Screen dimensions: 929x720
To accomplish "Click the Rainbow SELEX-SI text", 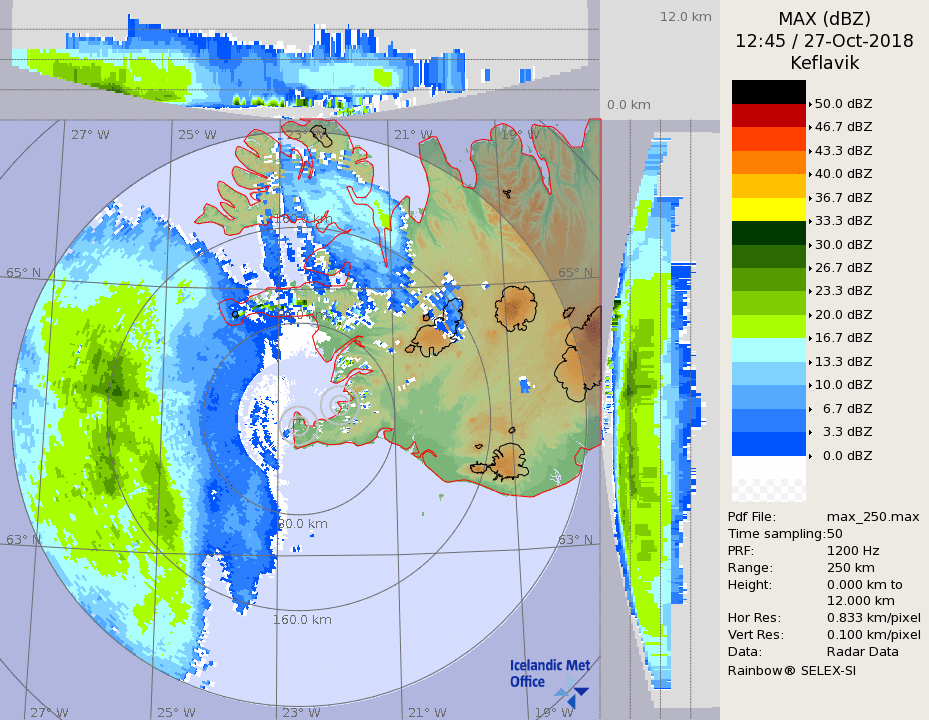I will click(x=791, y=670).
